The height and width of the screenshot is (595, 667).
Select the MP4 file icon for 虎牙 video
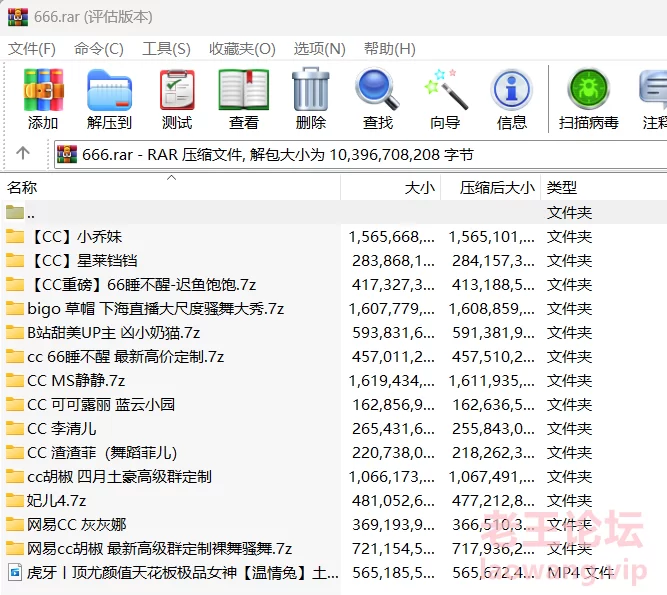[x=15, y=572]
